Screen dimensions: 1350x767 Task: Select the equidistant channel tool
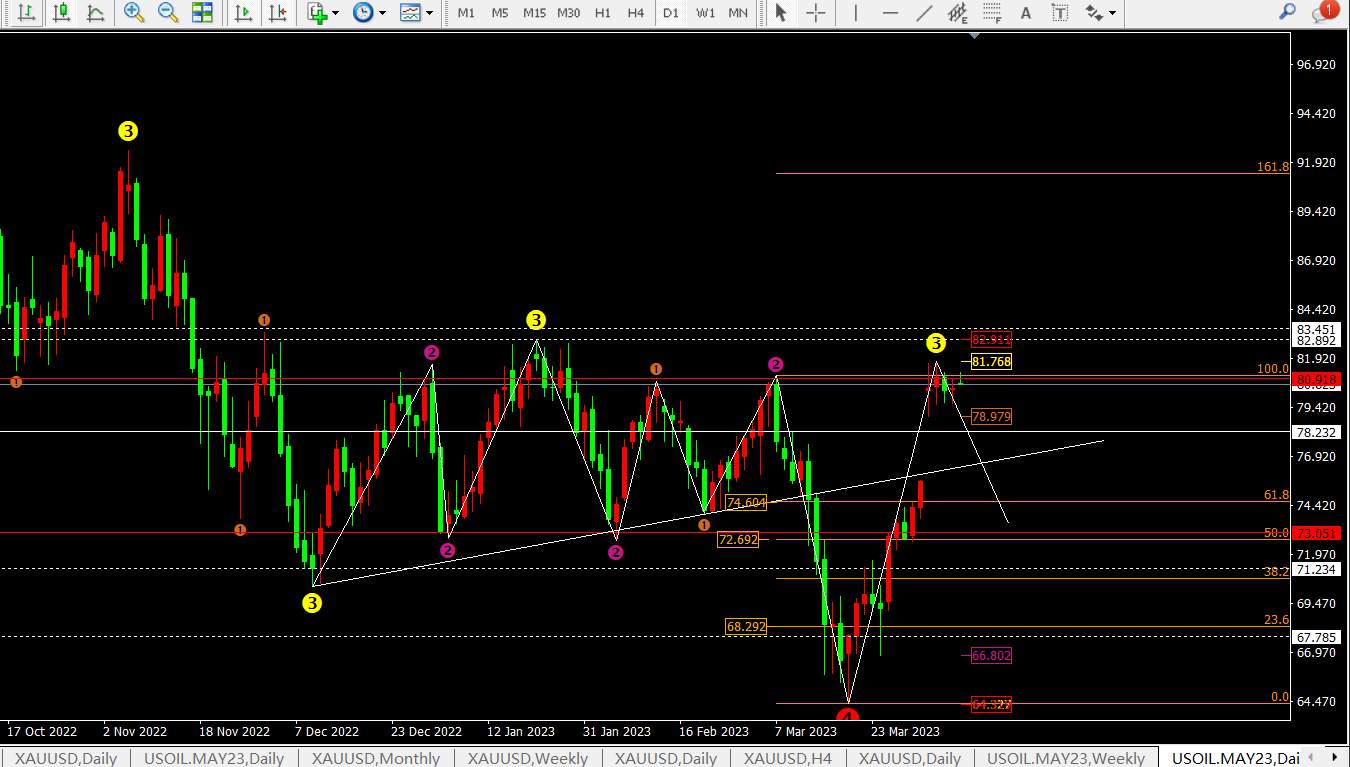point(958,13)
